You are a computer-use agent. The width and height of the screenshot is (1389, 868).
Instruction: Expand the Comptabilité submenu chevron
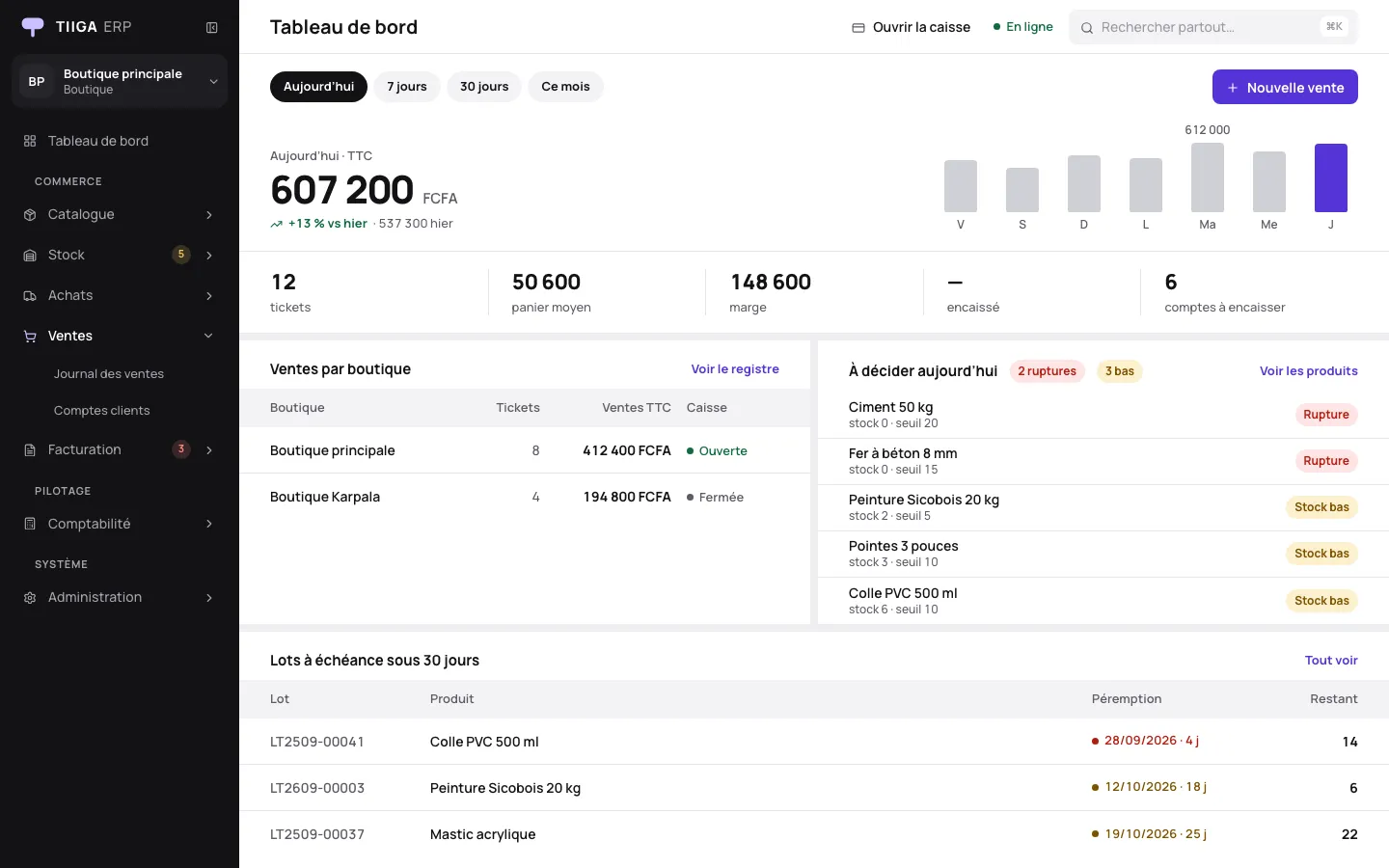[x=209, y=524]
